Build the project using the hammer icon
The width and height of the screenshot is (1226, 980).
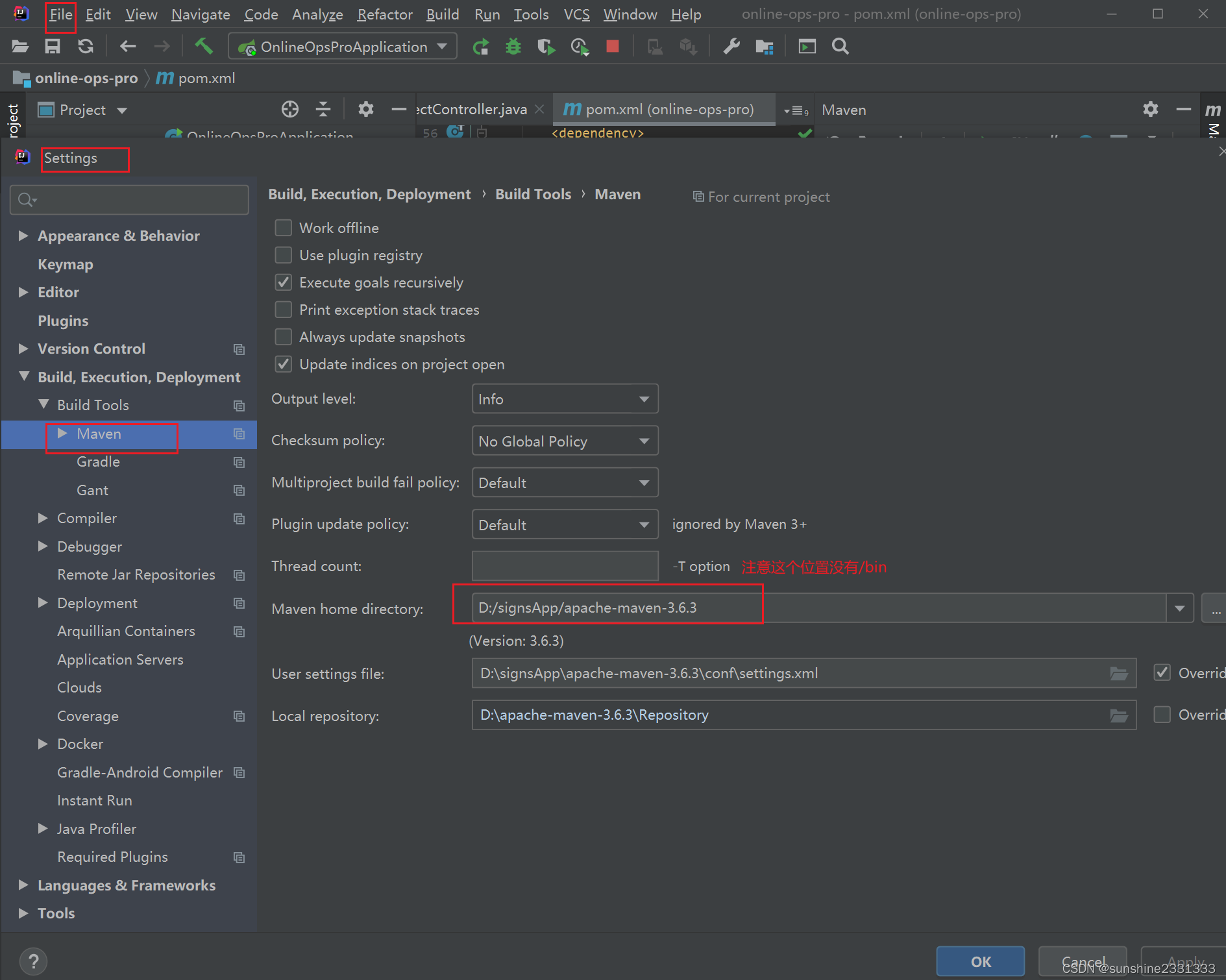[x=204, y=46]
